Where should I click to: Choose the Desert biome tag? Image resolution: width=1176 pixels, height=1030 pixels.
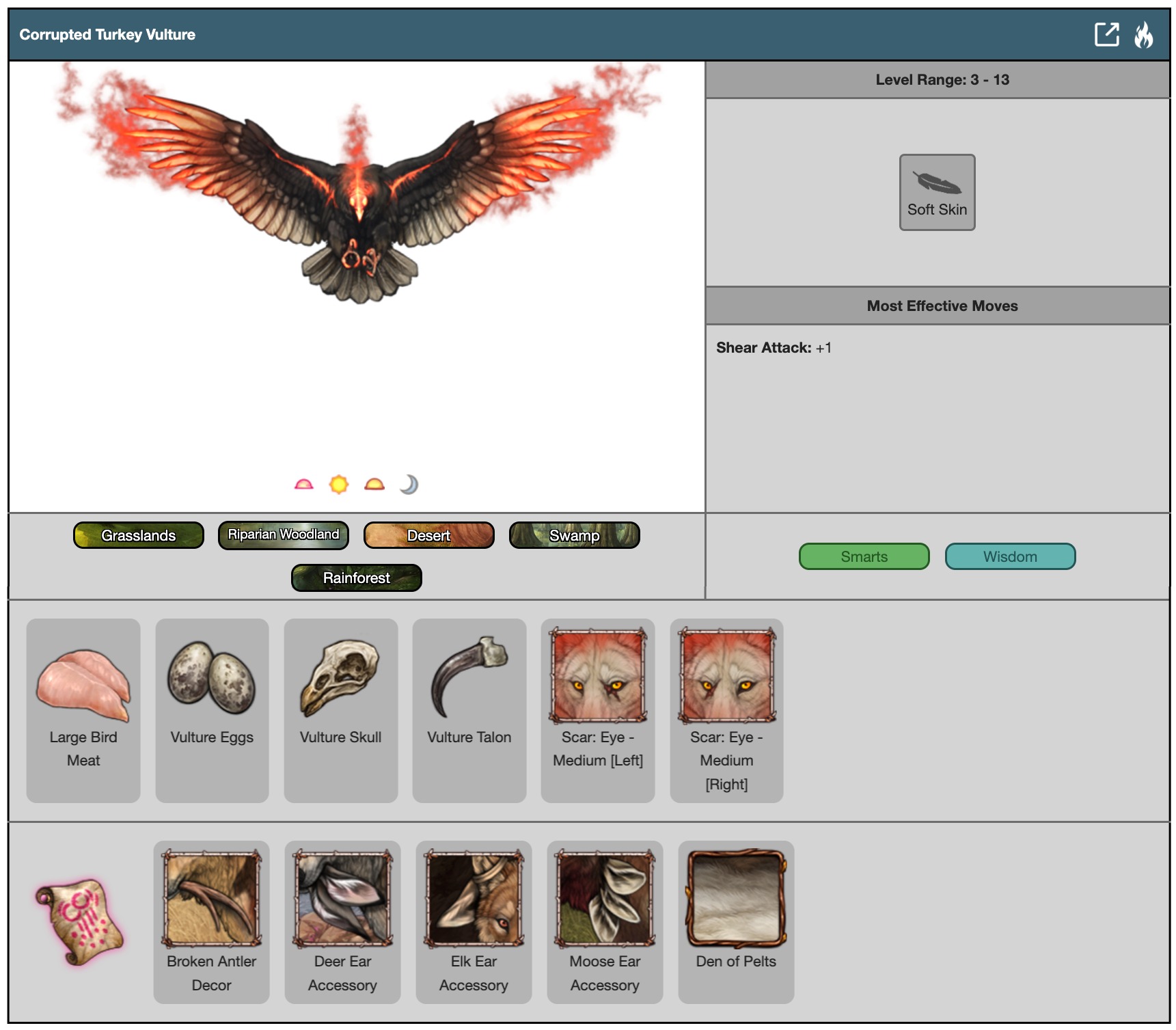[428, 535]
